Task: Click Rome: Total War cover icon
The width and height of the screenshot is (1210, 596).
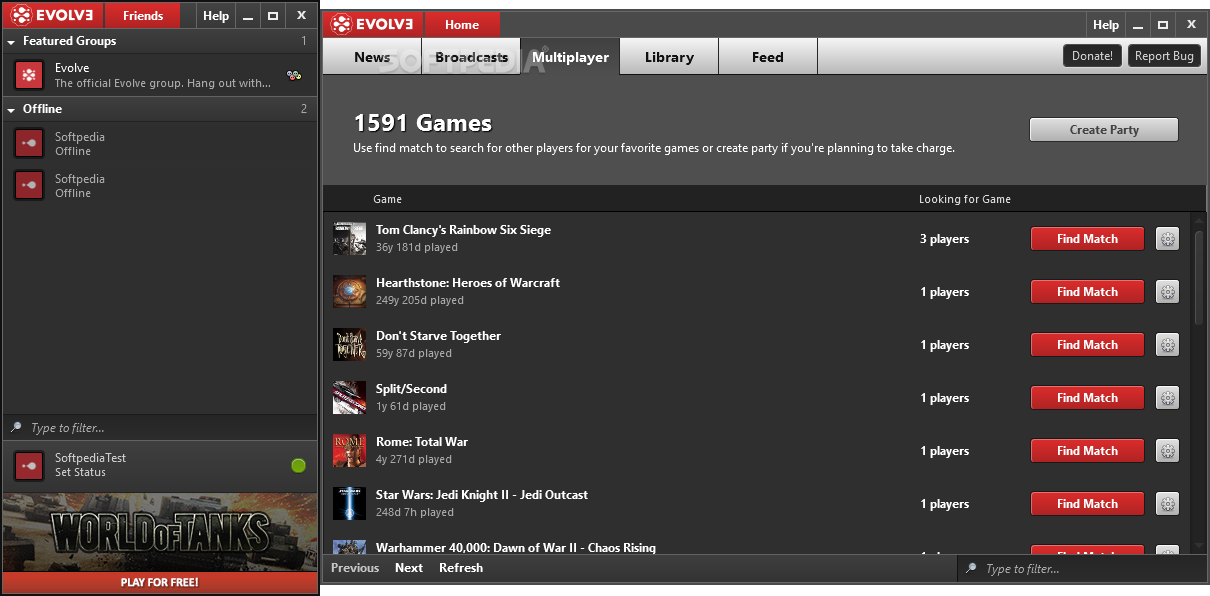Action: point(350,450)
